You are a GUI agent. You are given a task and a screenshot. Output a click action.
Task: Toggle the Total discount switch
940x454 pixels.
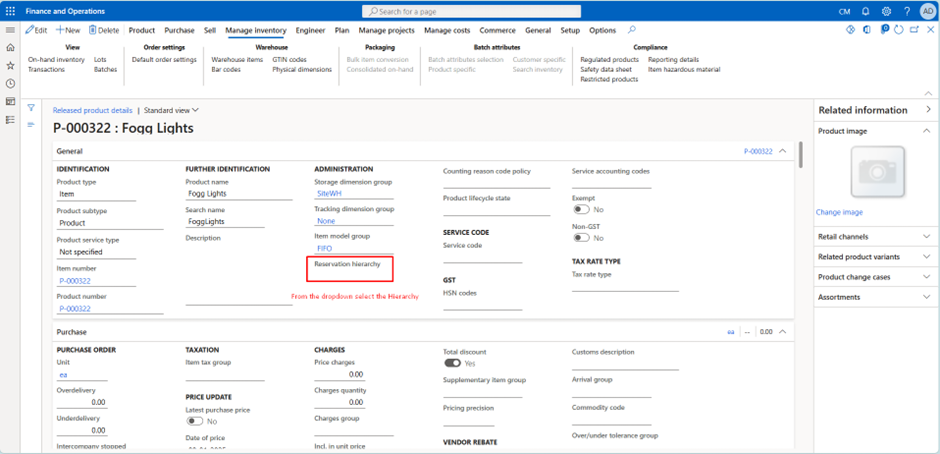click(x=453, y=363)
